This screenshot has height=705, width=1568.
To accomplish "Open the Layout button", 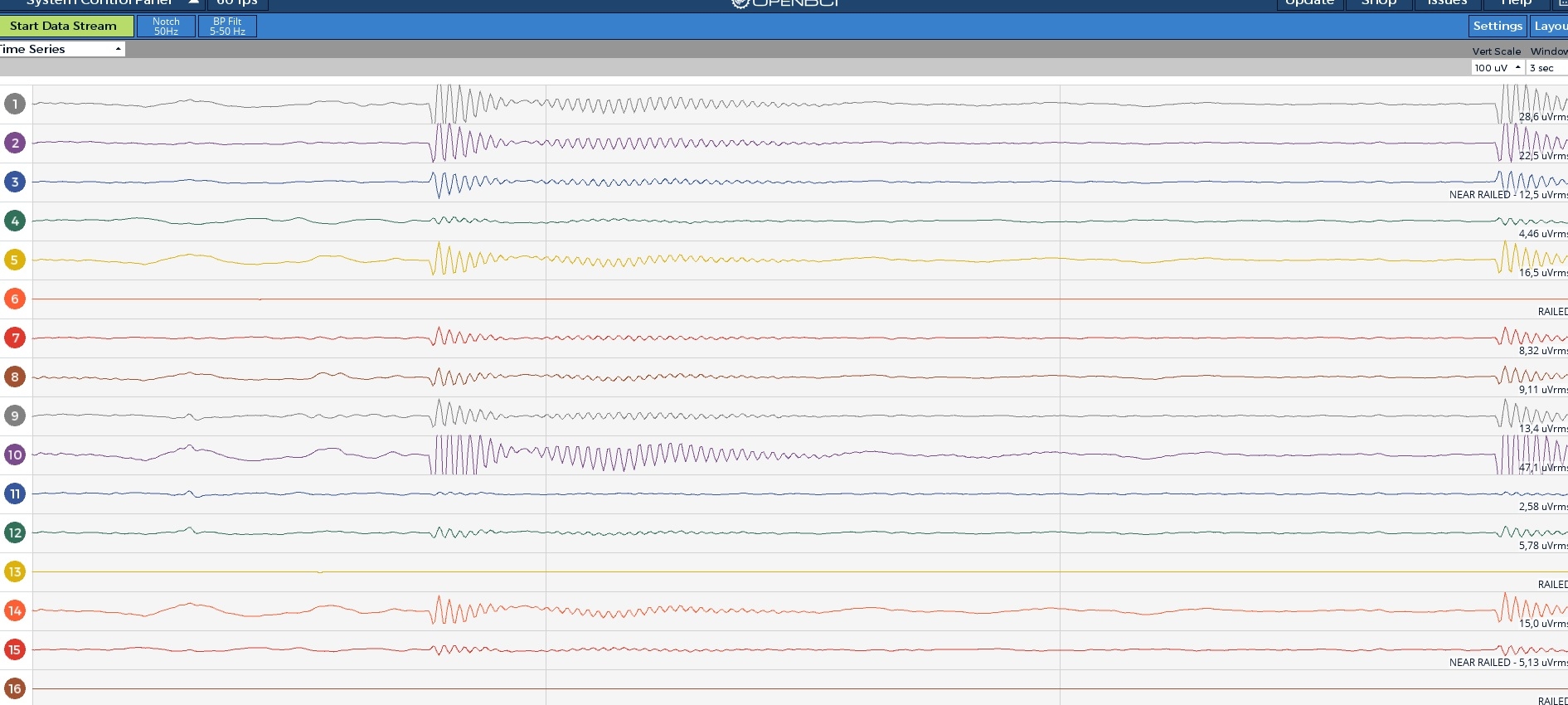I will click(x=1549, y=26).
